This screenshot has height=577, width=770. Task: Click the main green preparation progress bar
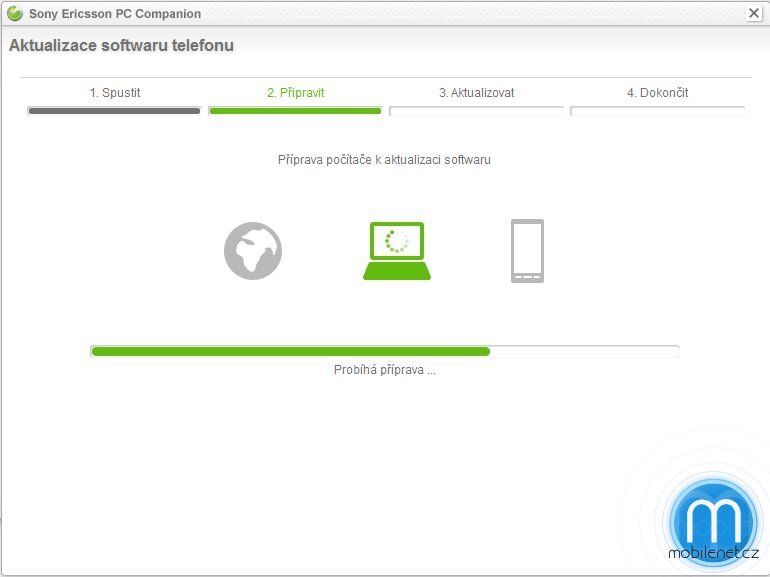click(290, 351)
